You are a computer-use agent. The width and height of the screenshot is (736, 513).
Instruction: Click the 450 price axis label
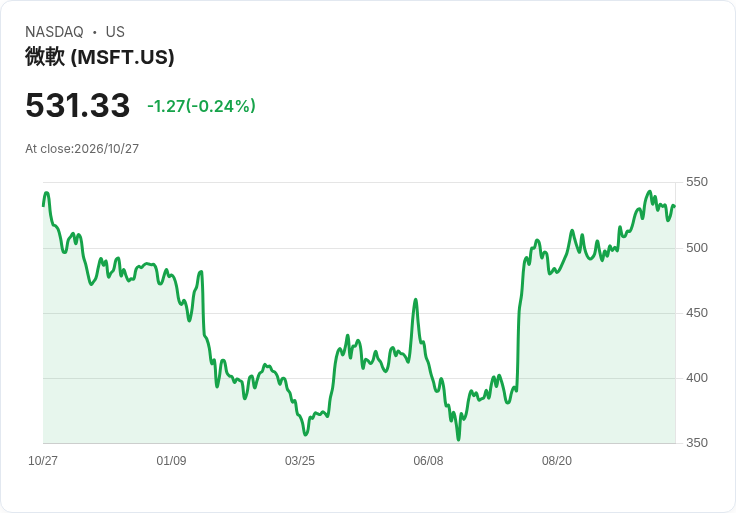click(x=697, y=313)
